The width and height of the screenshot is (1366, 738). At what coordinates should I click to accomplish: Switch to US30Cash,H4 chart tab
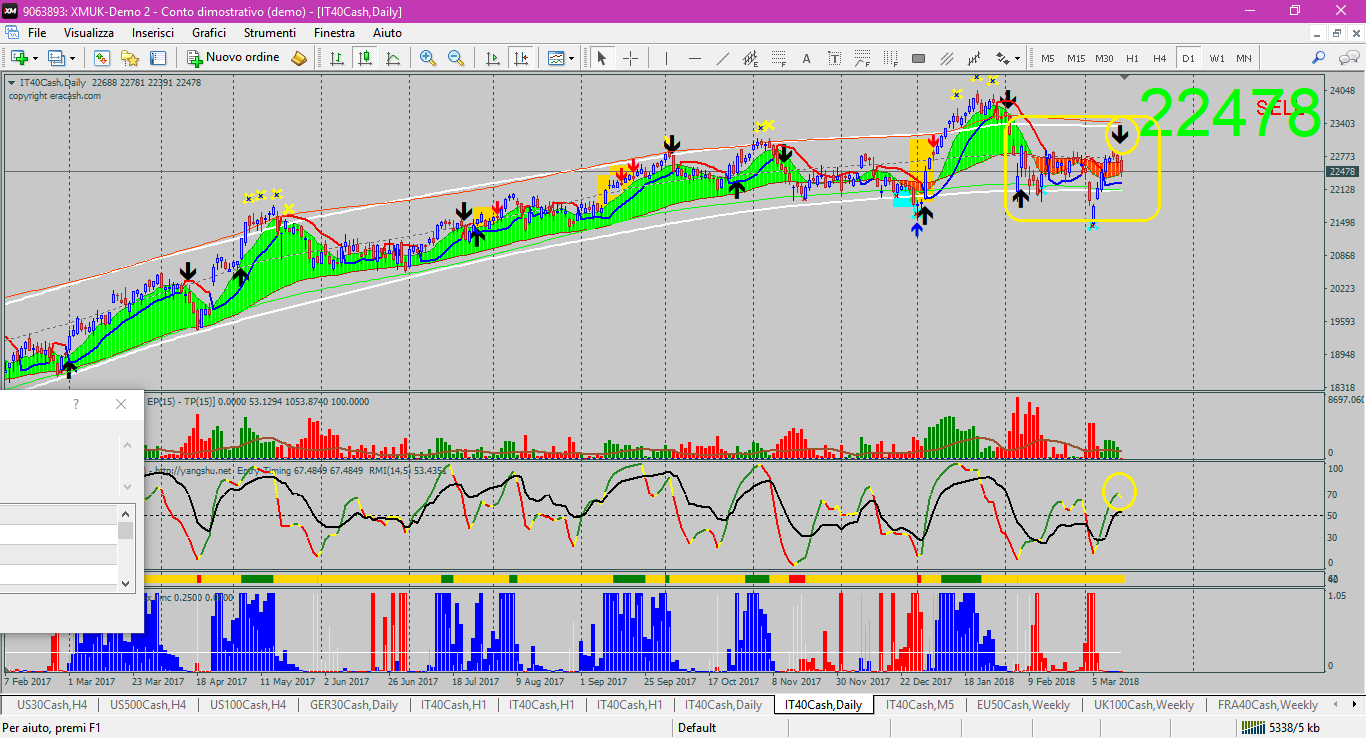pos(52,705)
